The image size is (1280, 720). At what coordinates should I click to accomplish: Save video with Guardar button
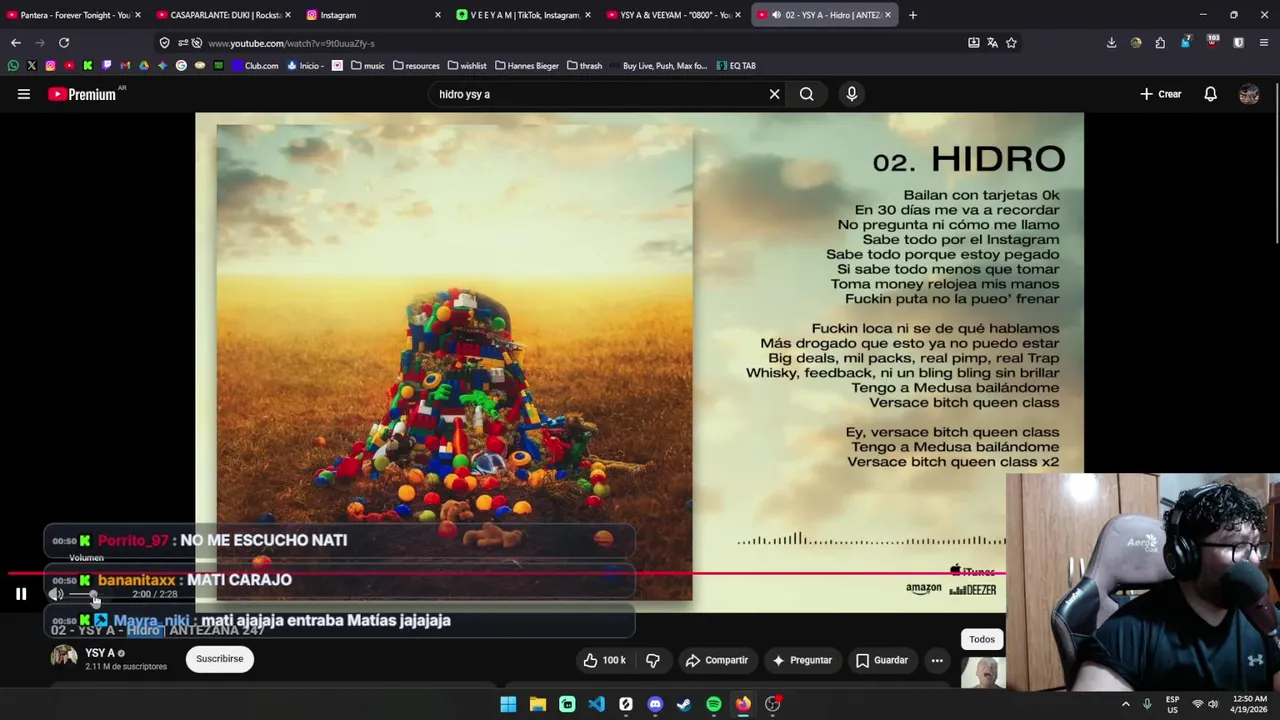882,660
